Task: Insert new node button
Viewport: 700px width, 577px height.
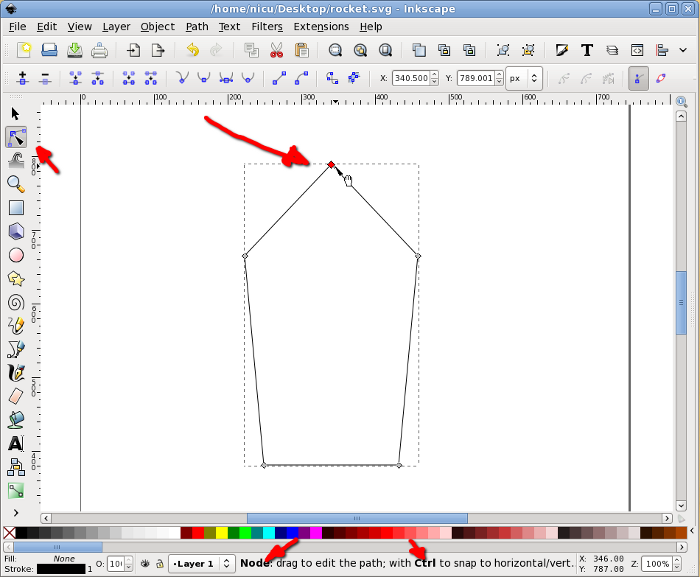Action: (x=22, y=78)
